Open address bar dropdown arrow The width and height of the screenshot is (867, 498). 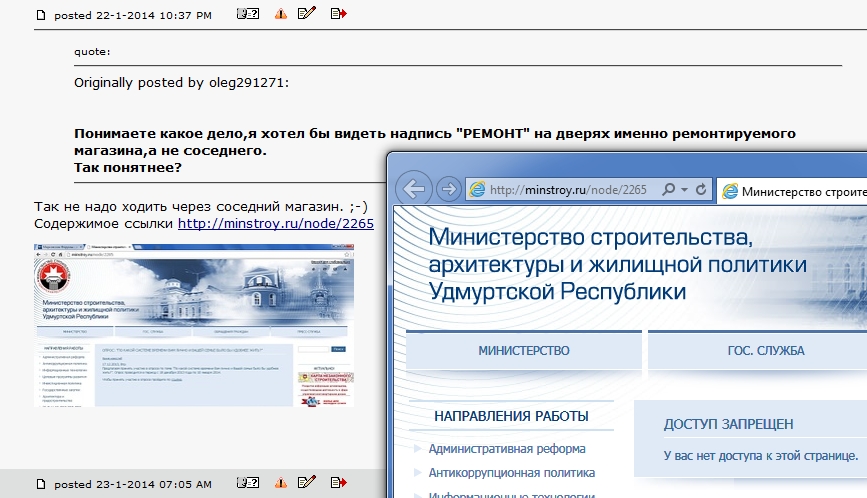pyautogui.click(x=685, y=190)
